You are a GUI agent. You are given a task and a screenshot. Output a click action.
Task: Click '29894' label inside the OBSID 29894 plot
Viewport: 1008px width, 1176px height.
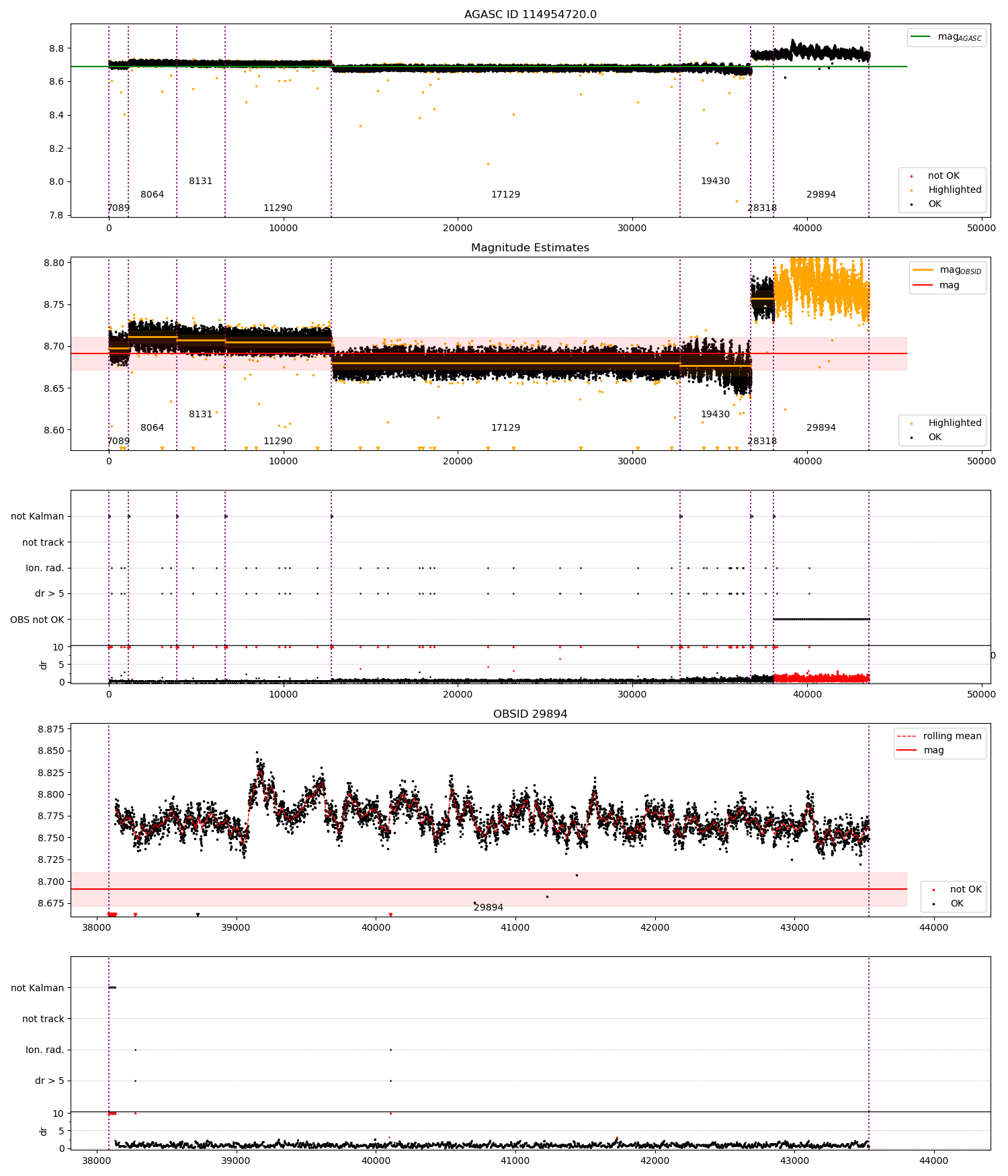(489, 908)
